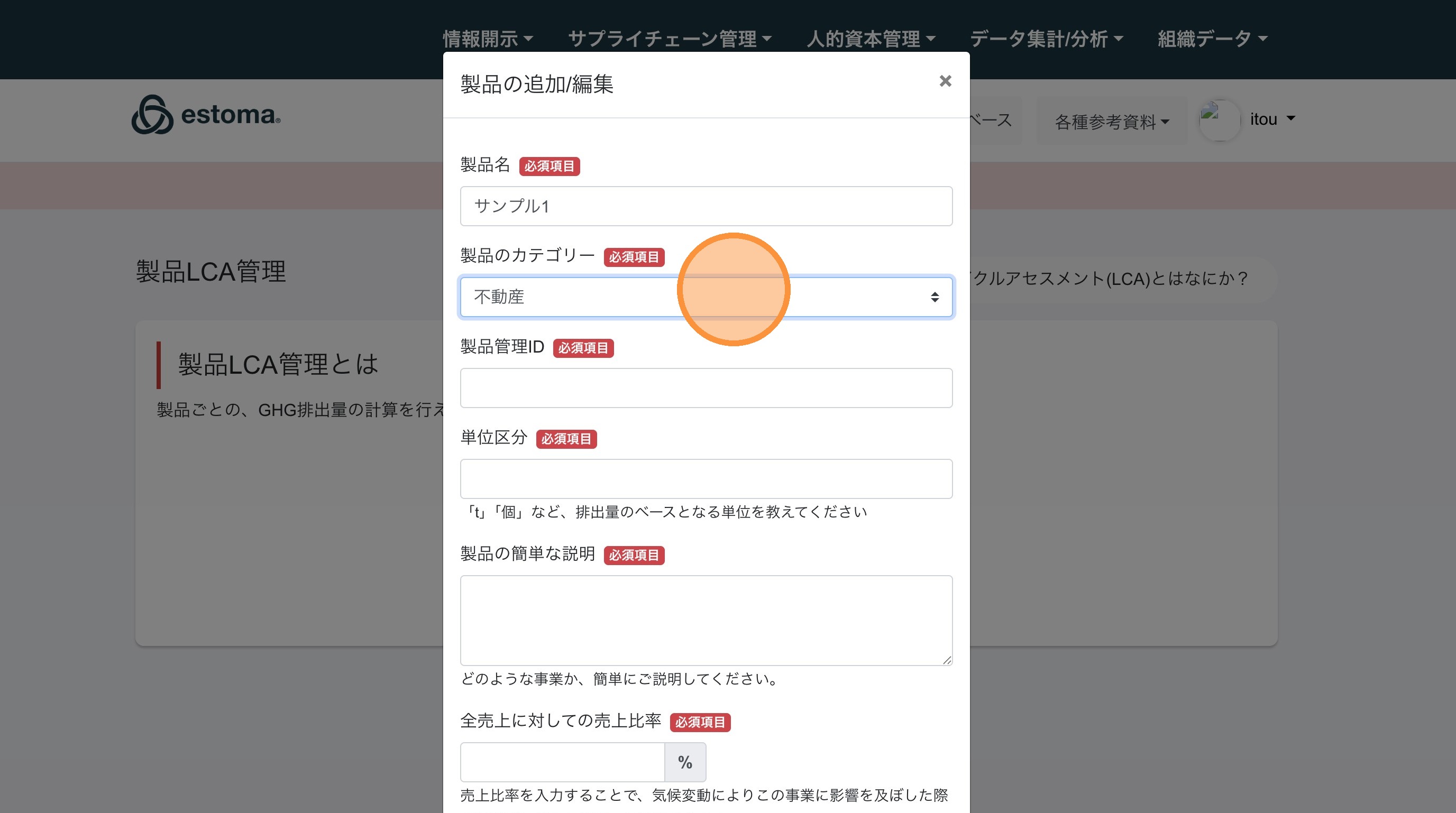Image resolution: width=1456 pixels, height=813 pixels.
Task: Click the select arrows on 不動産 field
Action: click(935, 297)
